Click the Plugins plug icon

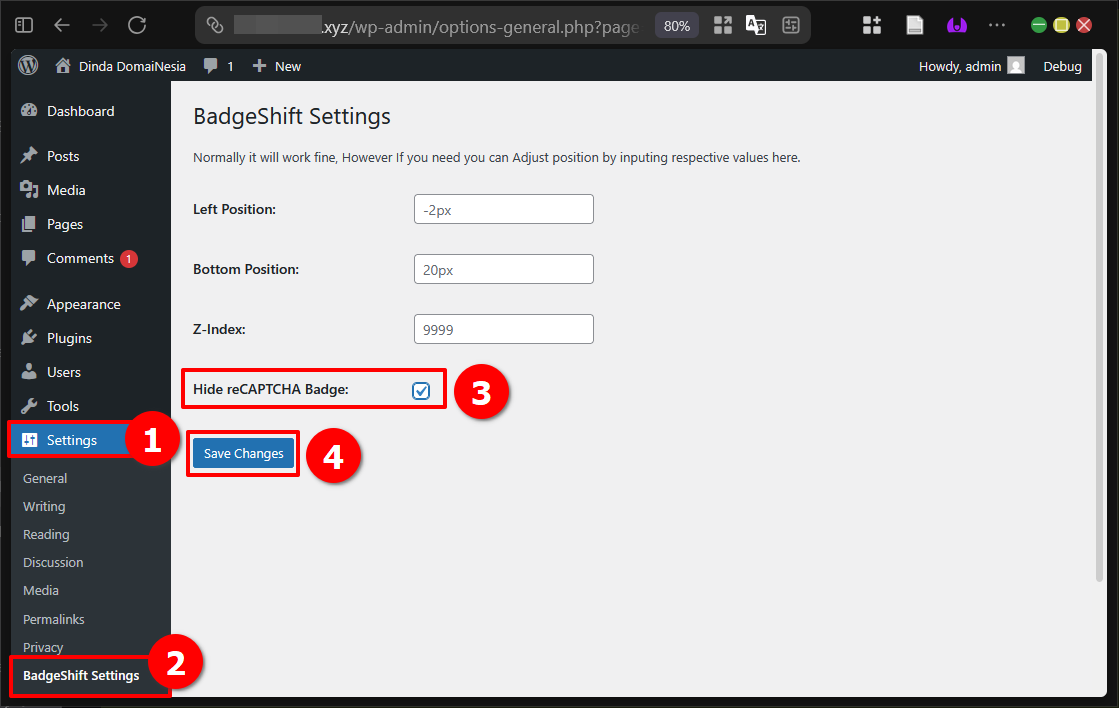29,338
